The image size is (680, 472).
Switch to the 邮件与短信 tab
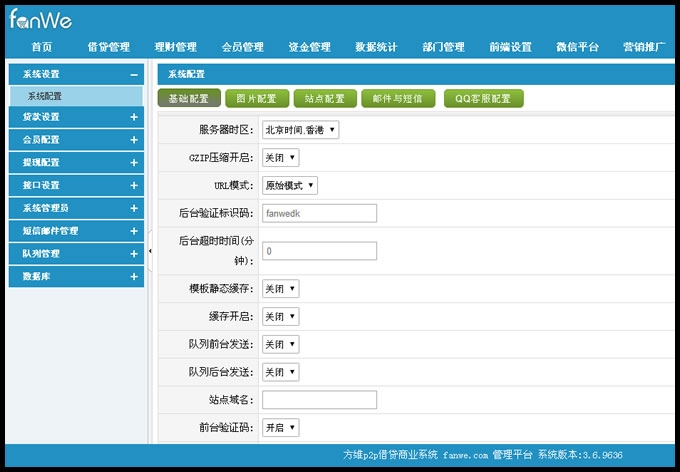[x=398, y=98]
